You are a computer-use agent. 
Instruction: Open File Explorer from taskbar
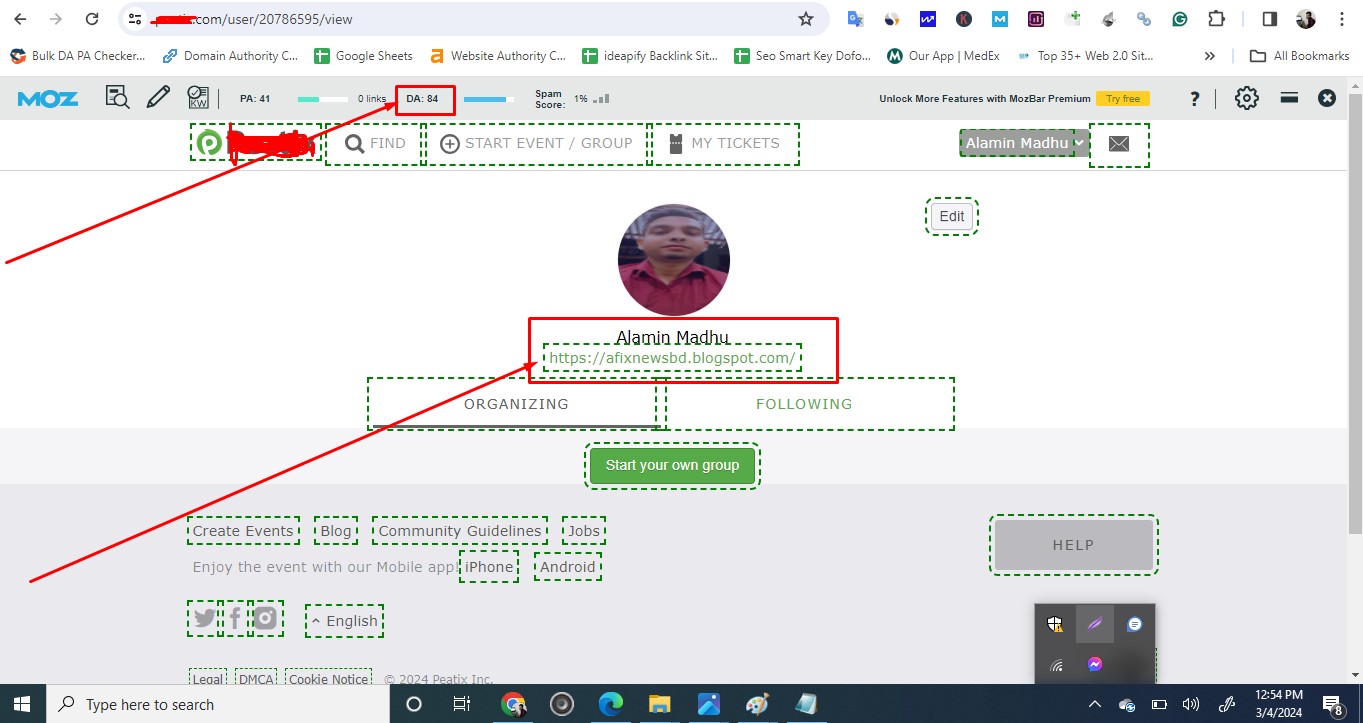[659, 704]
